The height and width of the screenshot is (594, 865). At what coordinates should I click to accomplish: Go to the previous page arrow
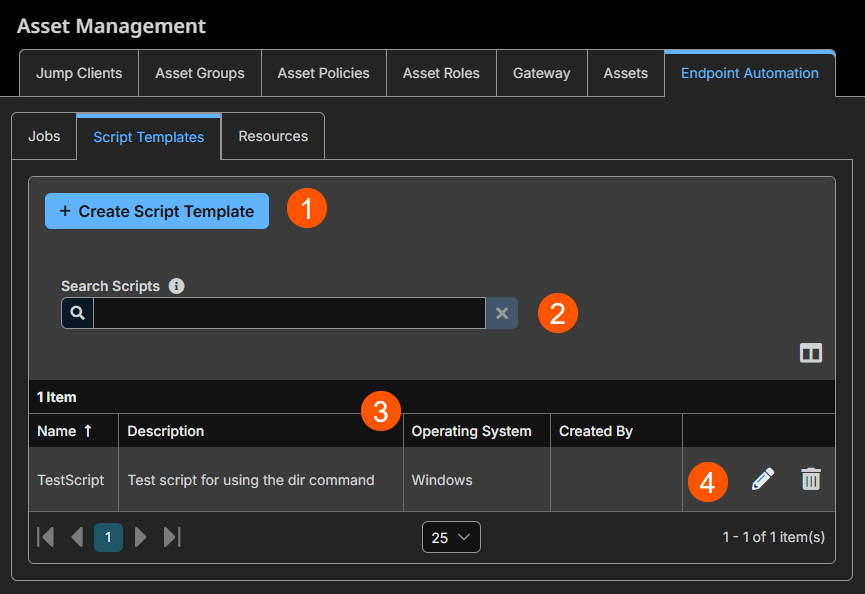[77, 537]
